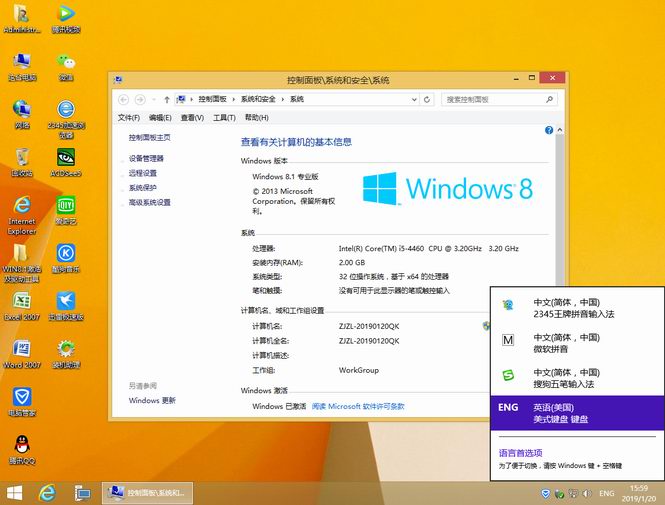The height and width of the screenshot is (505, 665).
Task: Click the refresh button in address bar
Action: coord(427,99)
